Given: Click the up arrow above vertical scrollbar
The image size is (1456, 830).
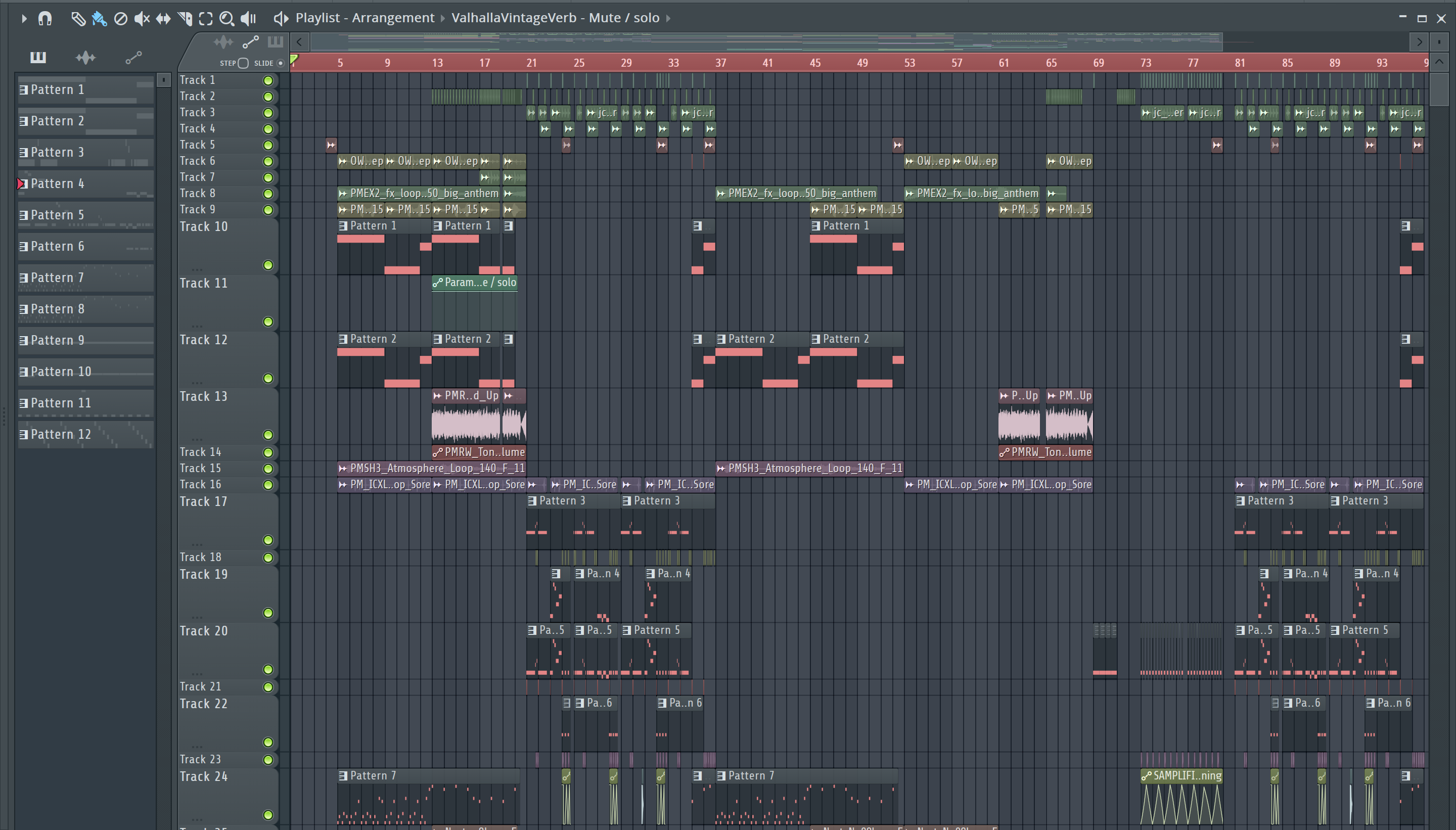Looking at the screenshot, I should (x=1439, y=62).
